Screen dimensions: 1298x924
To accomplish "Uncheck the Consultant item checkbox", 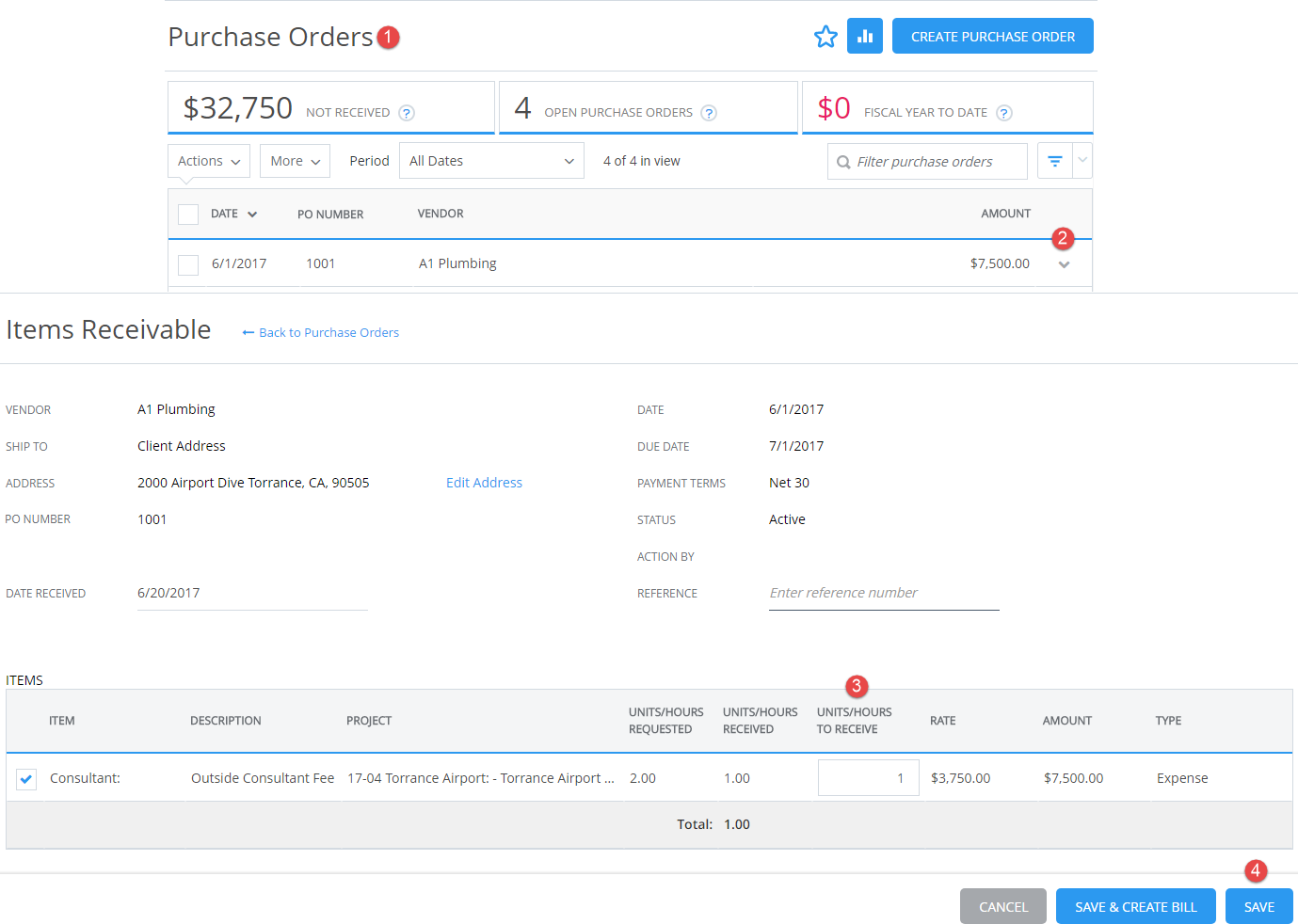I will (x=26, y=779).
